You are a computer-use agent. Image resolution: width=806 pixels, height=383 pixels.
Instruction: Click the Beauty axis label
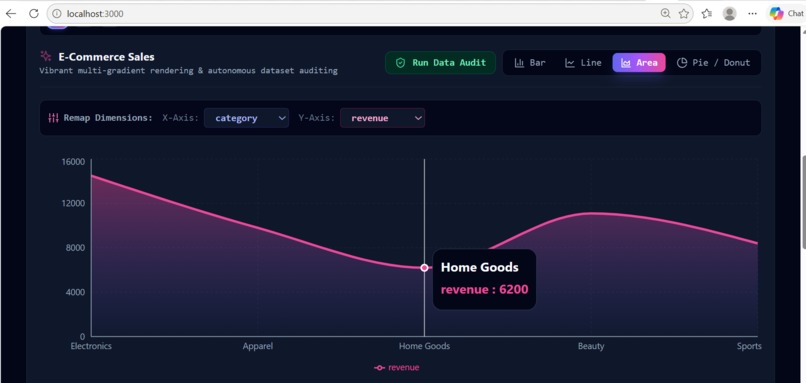point(591,346)
